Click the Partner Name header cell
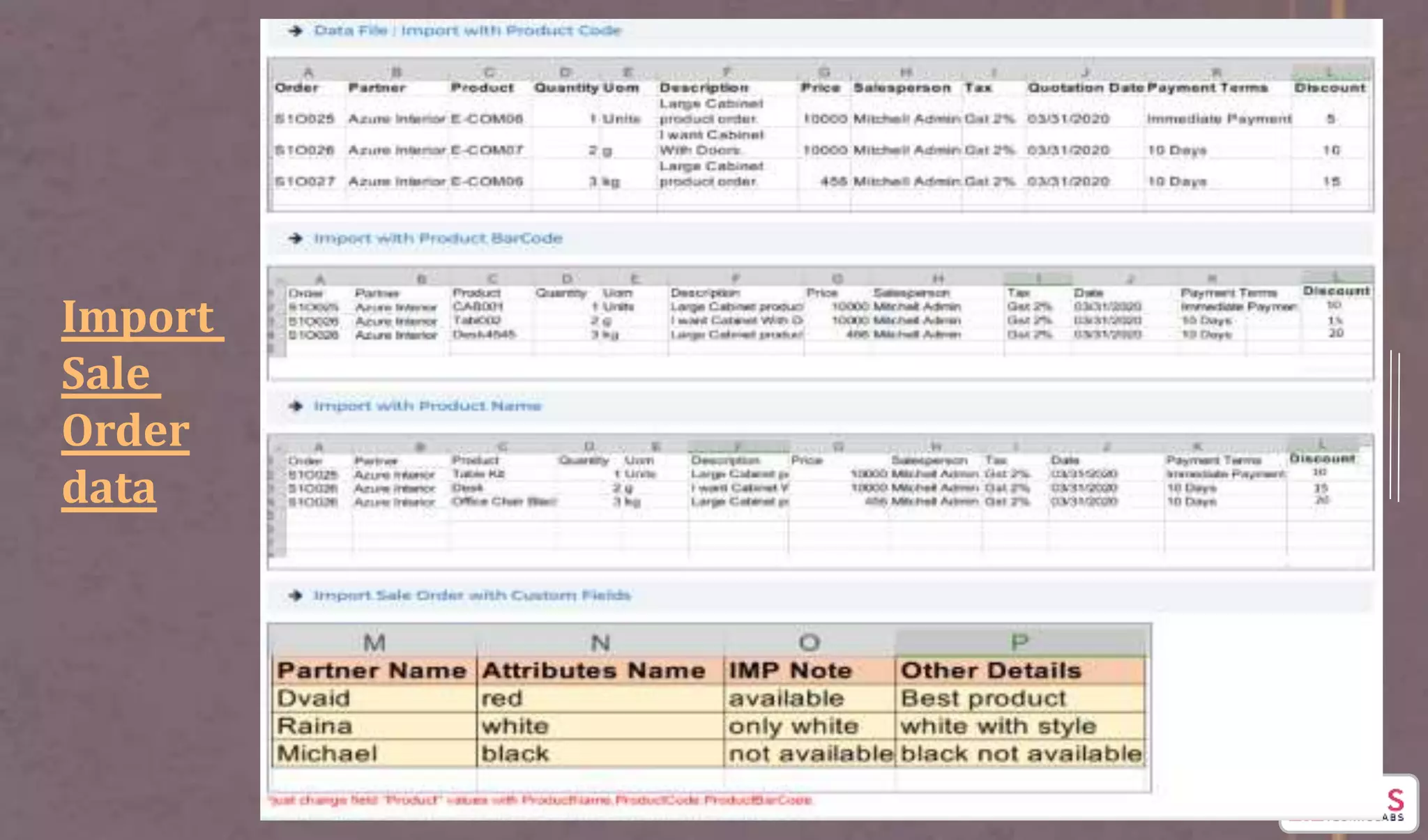This screenshot has height=840, width=1428. (x=372, y=671)
